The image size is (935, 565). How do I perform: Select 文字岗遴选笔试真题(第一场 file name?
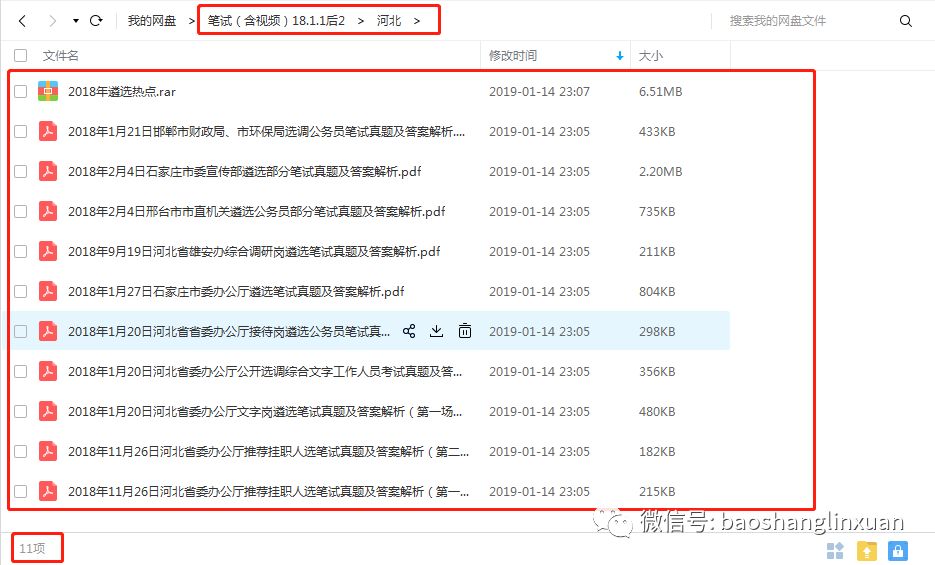coord(265,411)
